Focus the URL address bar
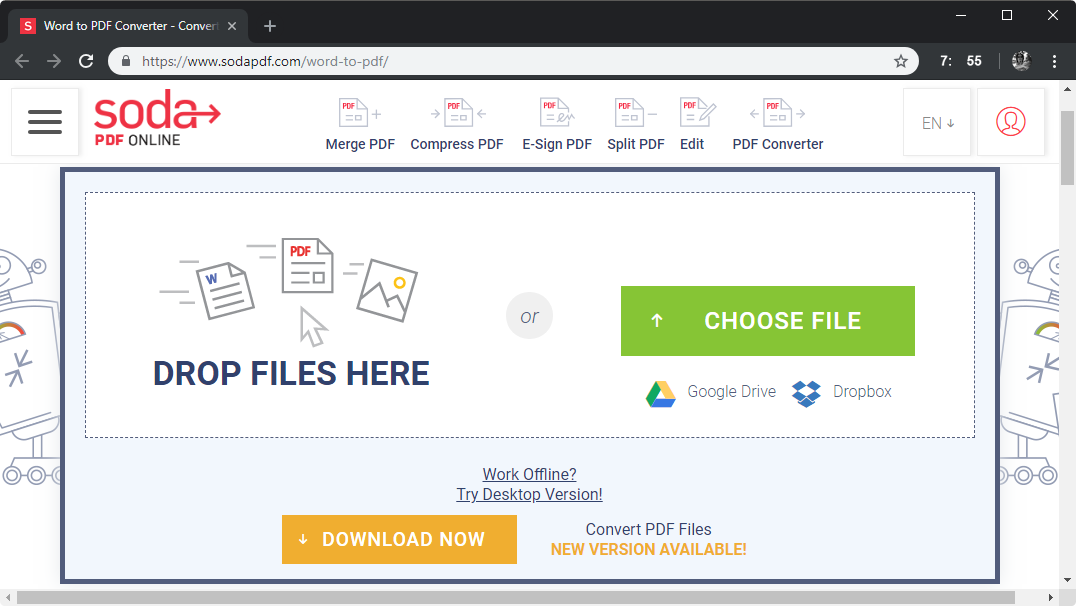1076x606 pixels. pyautogui.click(x=500, y=61)
